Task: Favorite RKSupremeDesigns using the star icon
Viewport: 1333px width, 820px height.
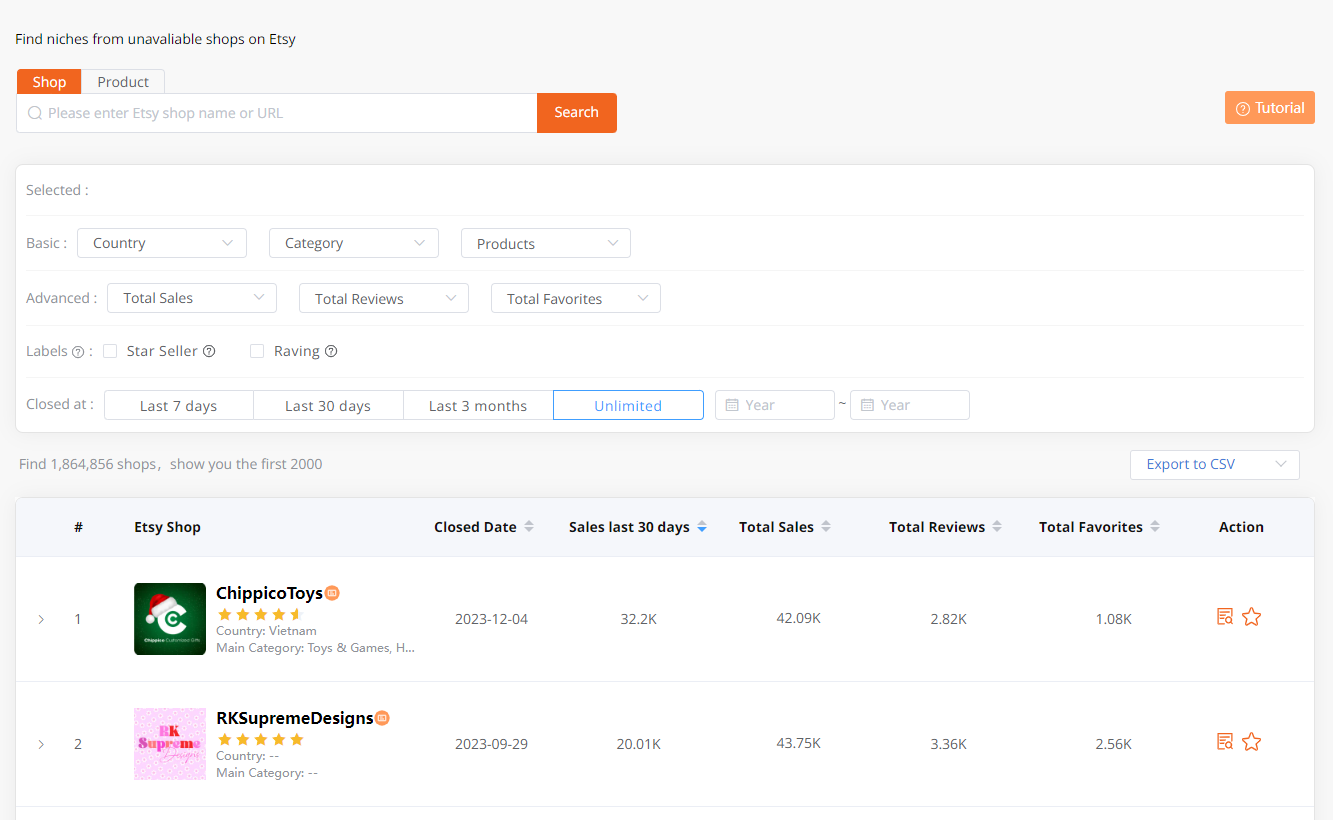Action: [1251, 742]
